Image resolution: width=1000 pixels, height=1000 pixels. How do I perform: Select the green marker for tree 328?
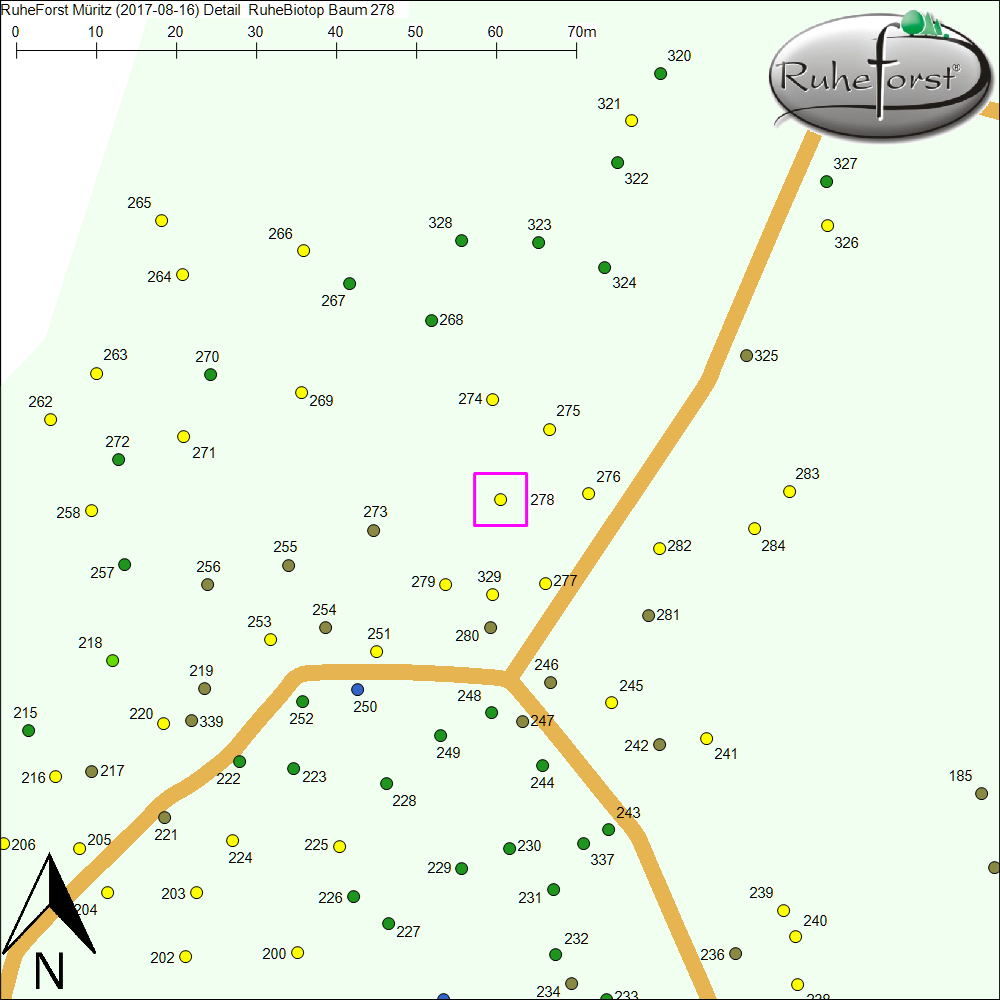(x=462, y=241)
